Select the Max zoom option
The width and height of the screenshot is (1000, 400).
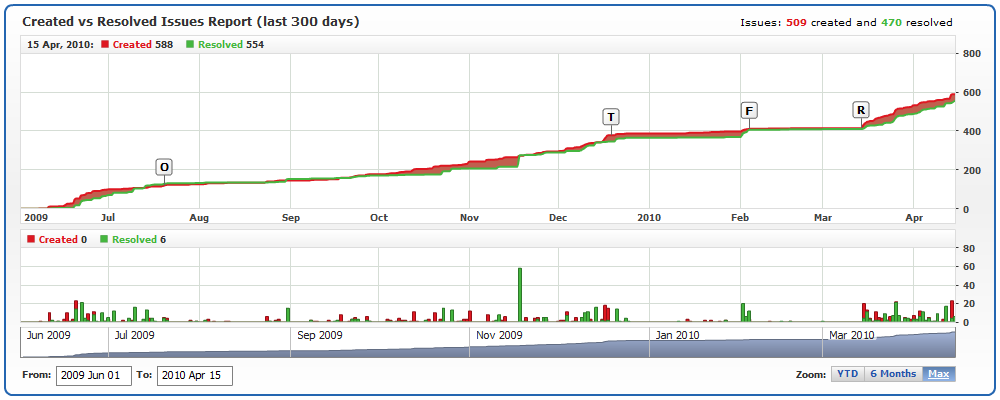tap(938, 374)
